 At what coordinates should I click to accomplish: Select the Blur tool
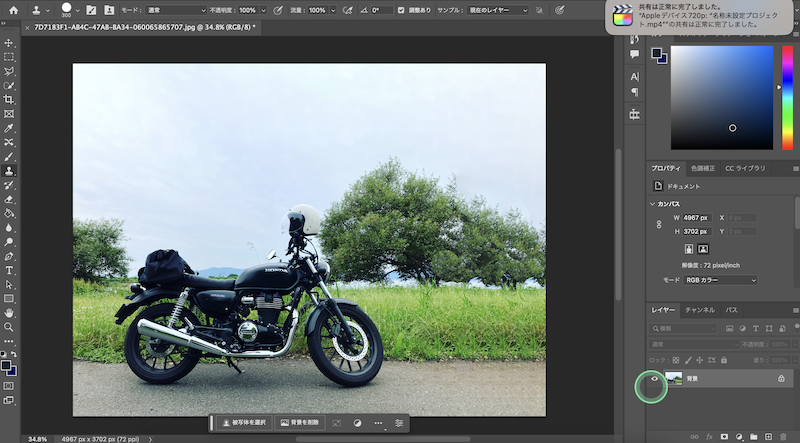click(x=9, y=228)
